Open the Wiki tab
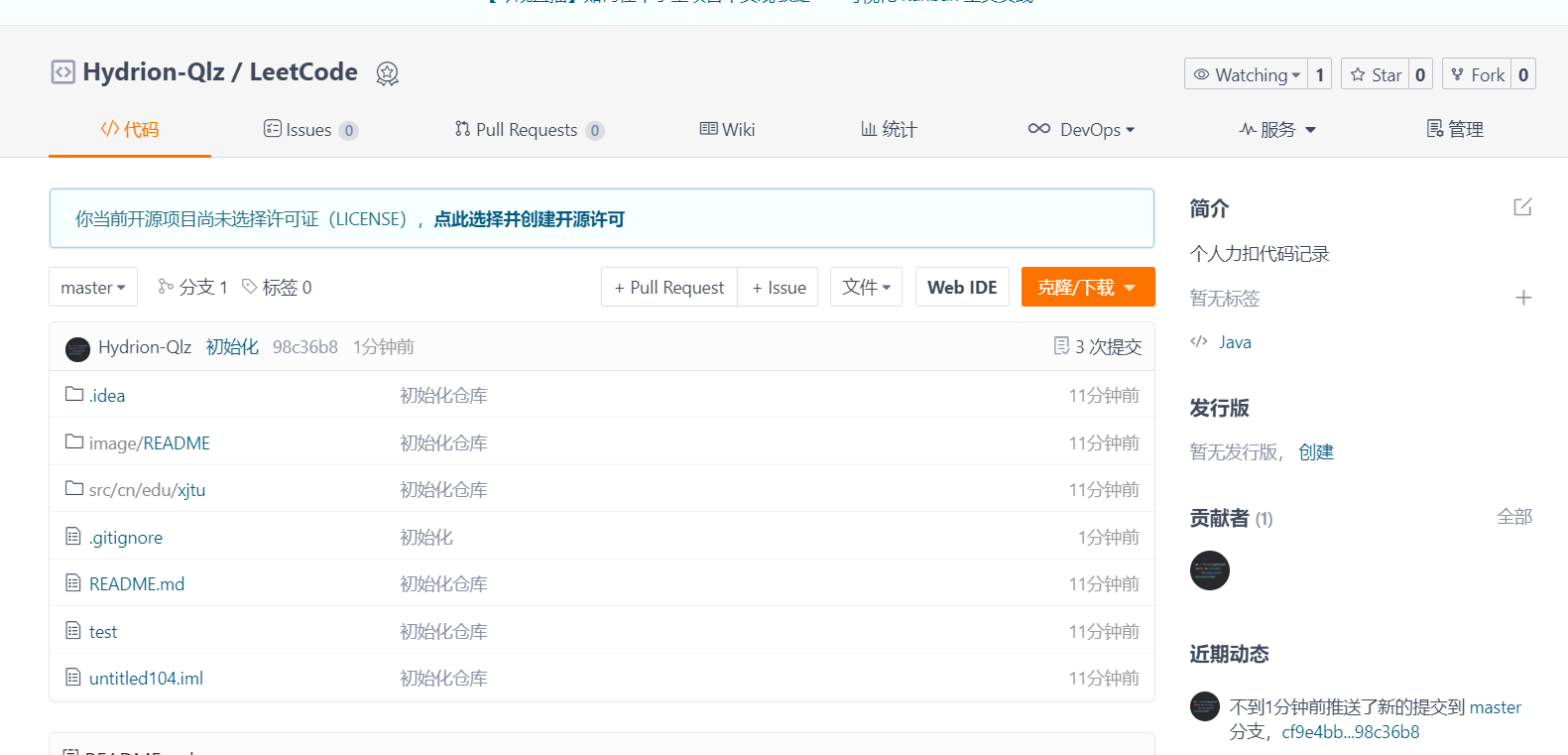This screenshot has height=755, width=1568. [727, 130]
